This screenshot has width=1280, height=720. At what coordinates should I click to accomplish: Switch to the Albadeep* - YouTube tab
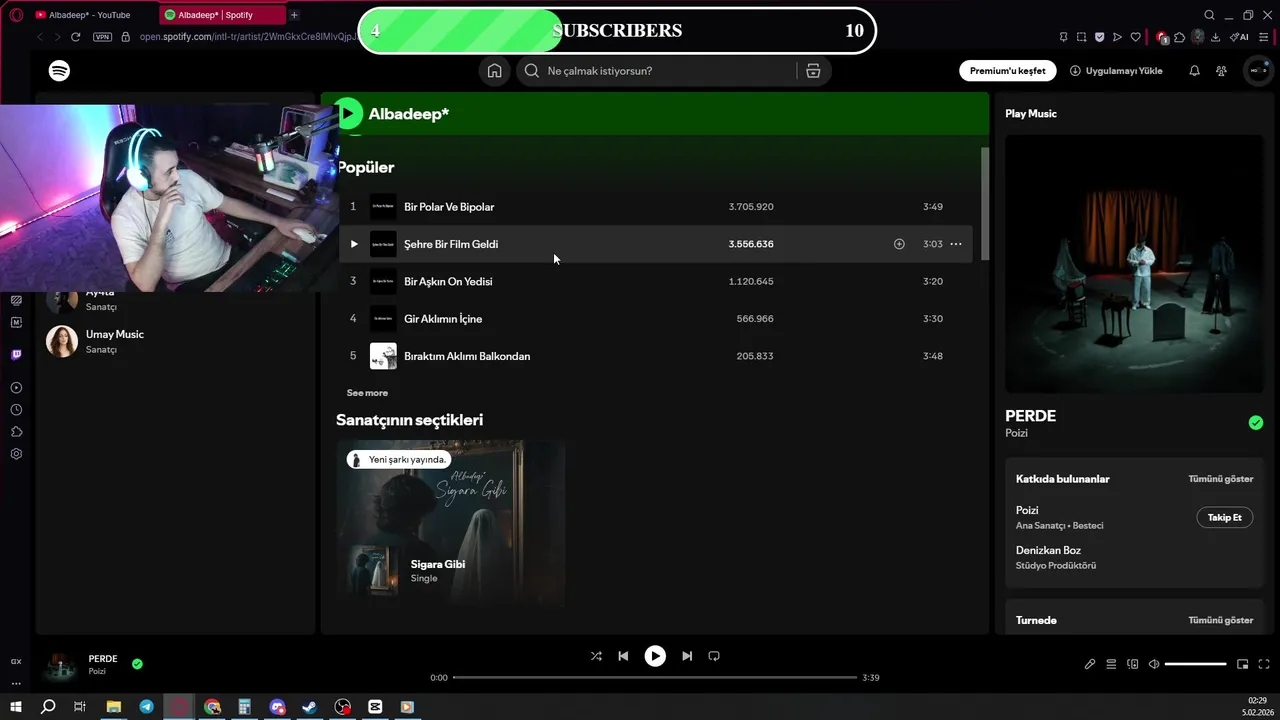click(90, 15)
